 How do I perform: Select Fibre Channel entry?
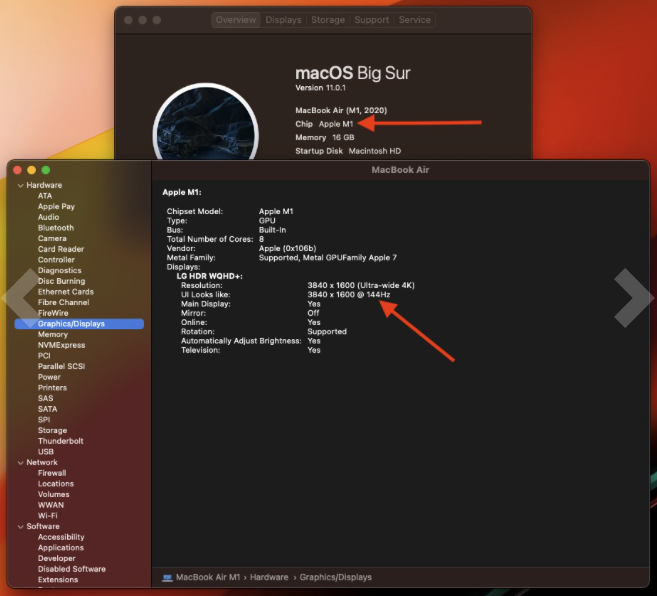coord(63,302)
